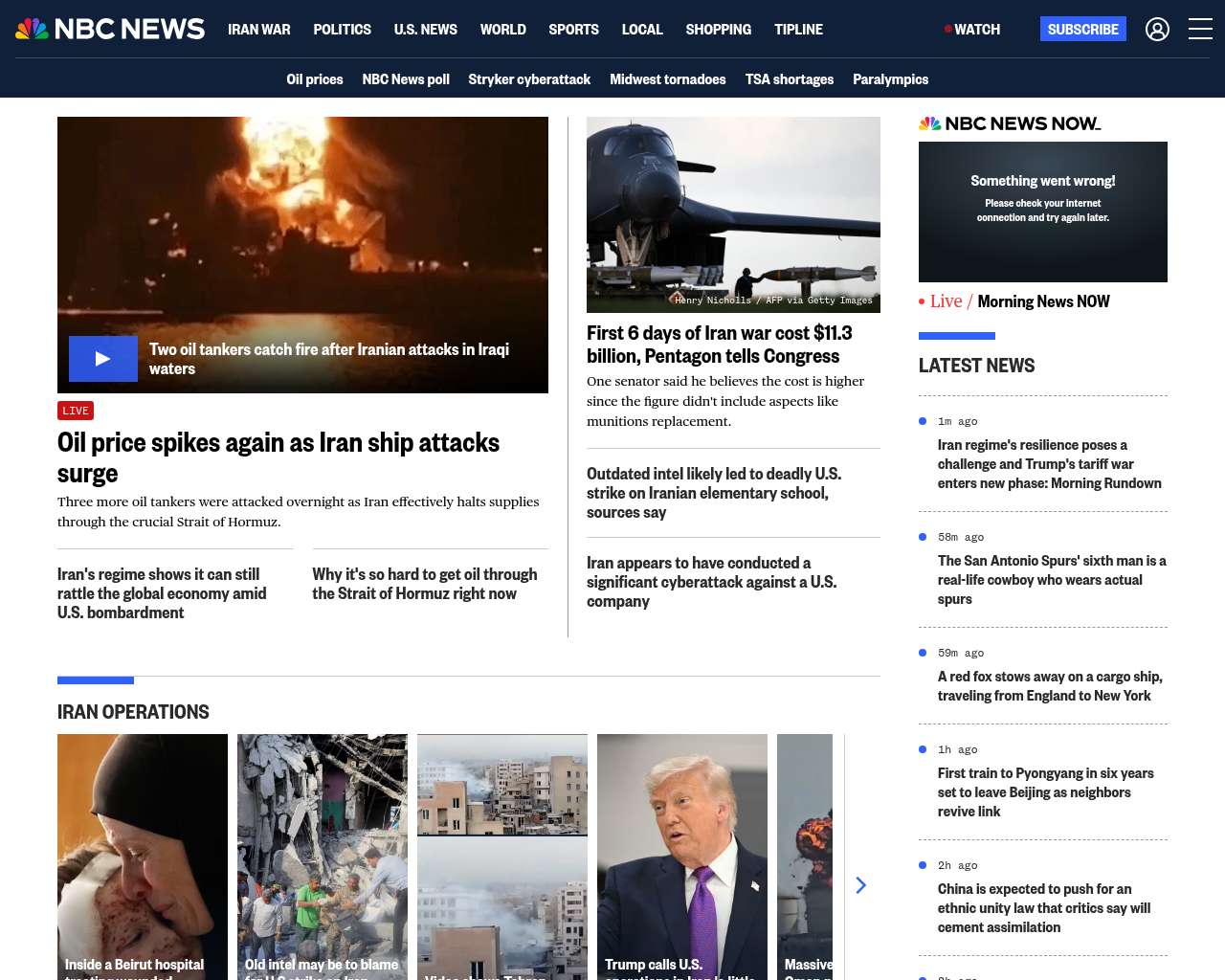Open 'Why it's so hard to get oil' story
The height and width of the screenshot is (980, 1225).
point(425,584)
